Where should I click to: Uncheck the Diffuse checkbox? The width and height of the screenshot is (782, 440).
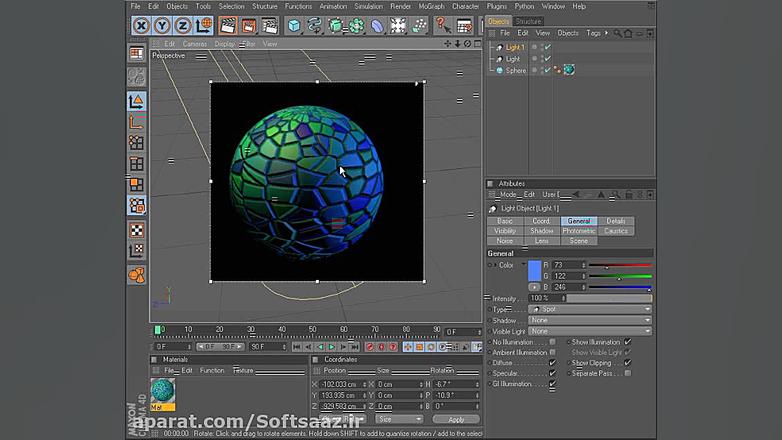(x=552, y=363)
